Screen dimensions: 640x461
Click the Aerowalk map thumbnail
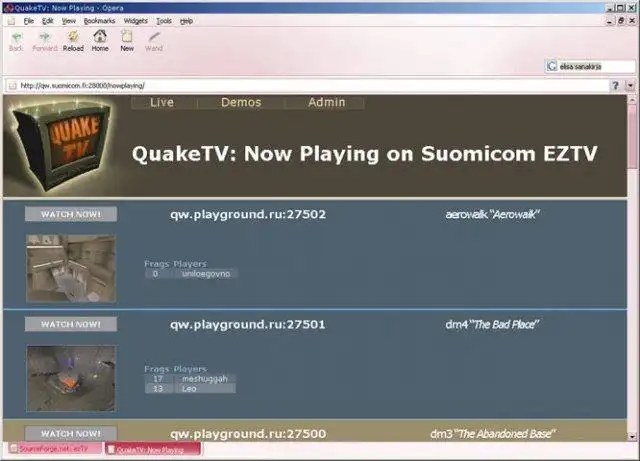pos(71,268)
